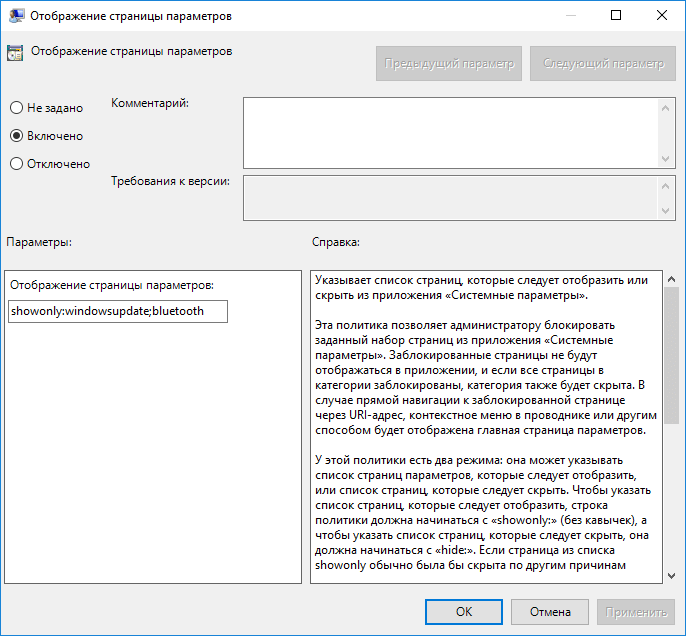Click up arrow of version requirements scrollbar

pyautogui.click(x=665, y=186)
